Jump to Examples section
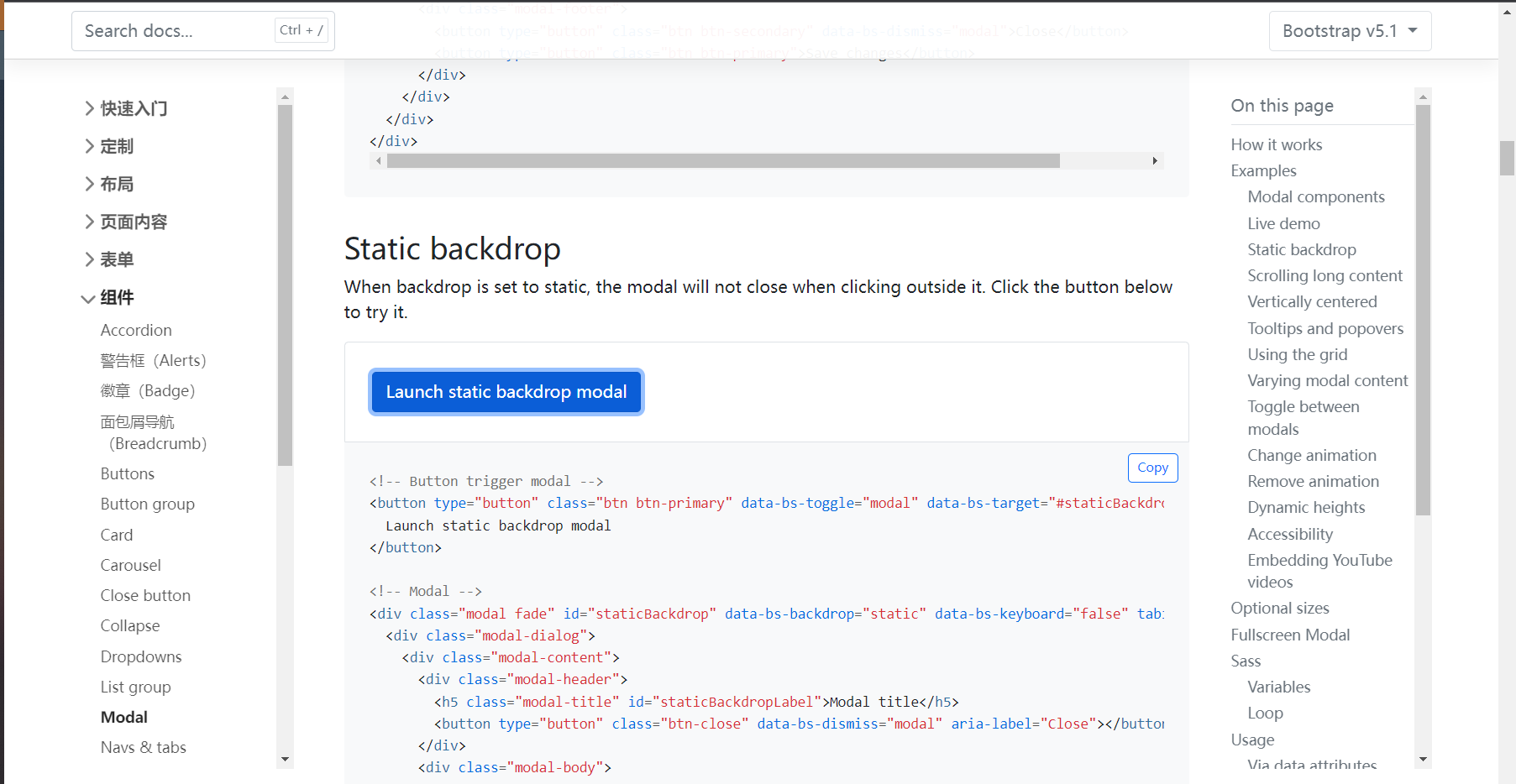 1264,170
